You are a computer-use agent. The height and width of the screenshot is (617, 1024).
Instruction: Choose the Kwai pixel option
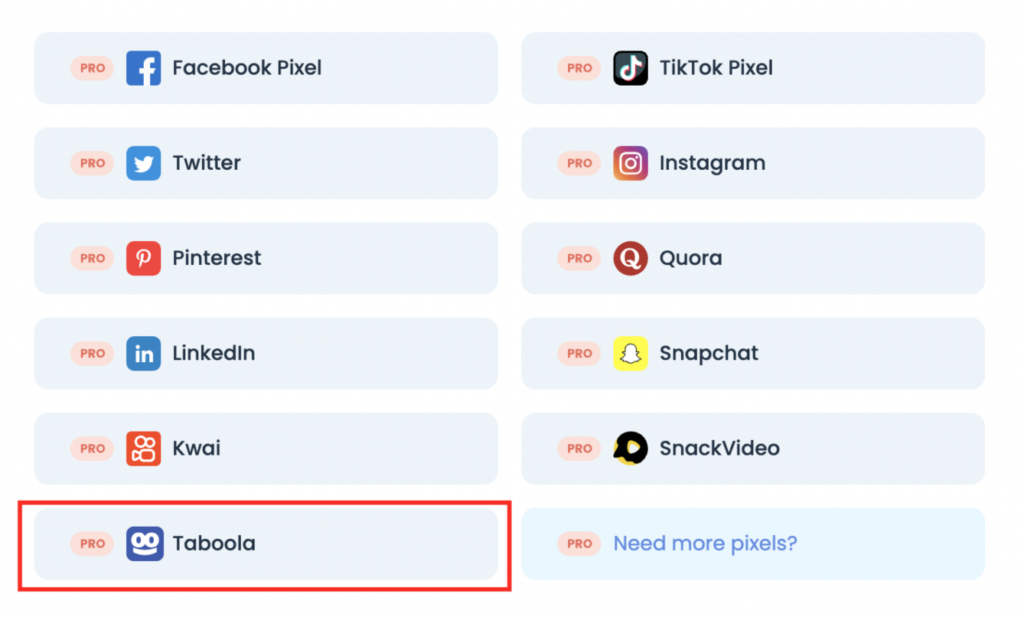pyautogui.click(x=266, y=449)
